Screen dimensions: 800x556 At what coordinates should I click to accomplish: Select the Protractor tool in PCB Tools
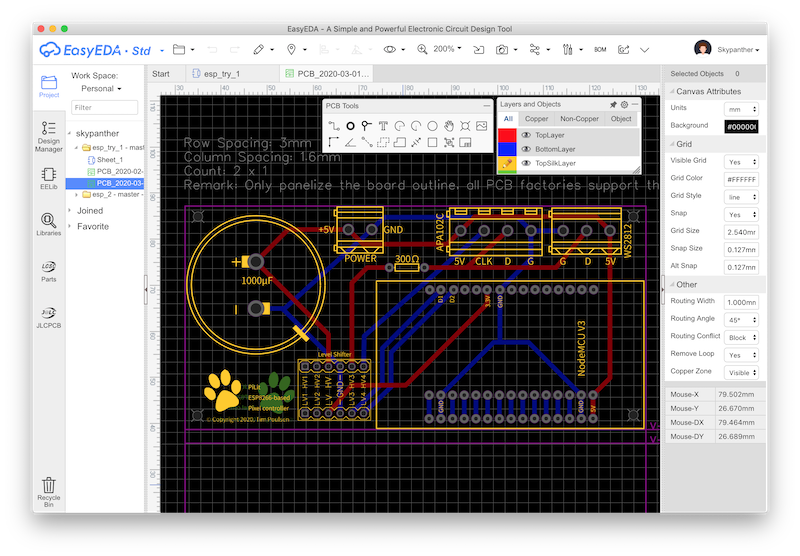351,142
